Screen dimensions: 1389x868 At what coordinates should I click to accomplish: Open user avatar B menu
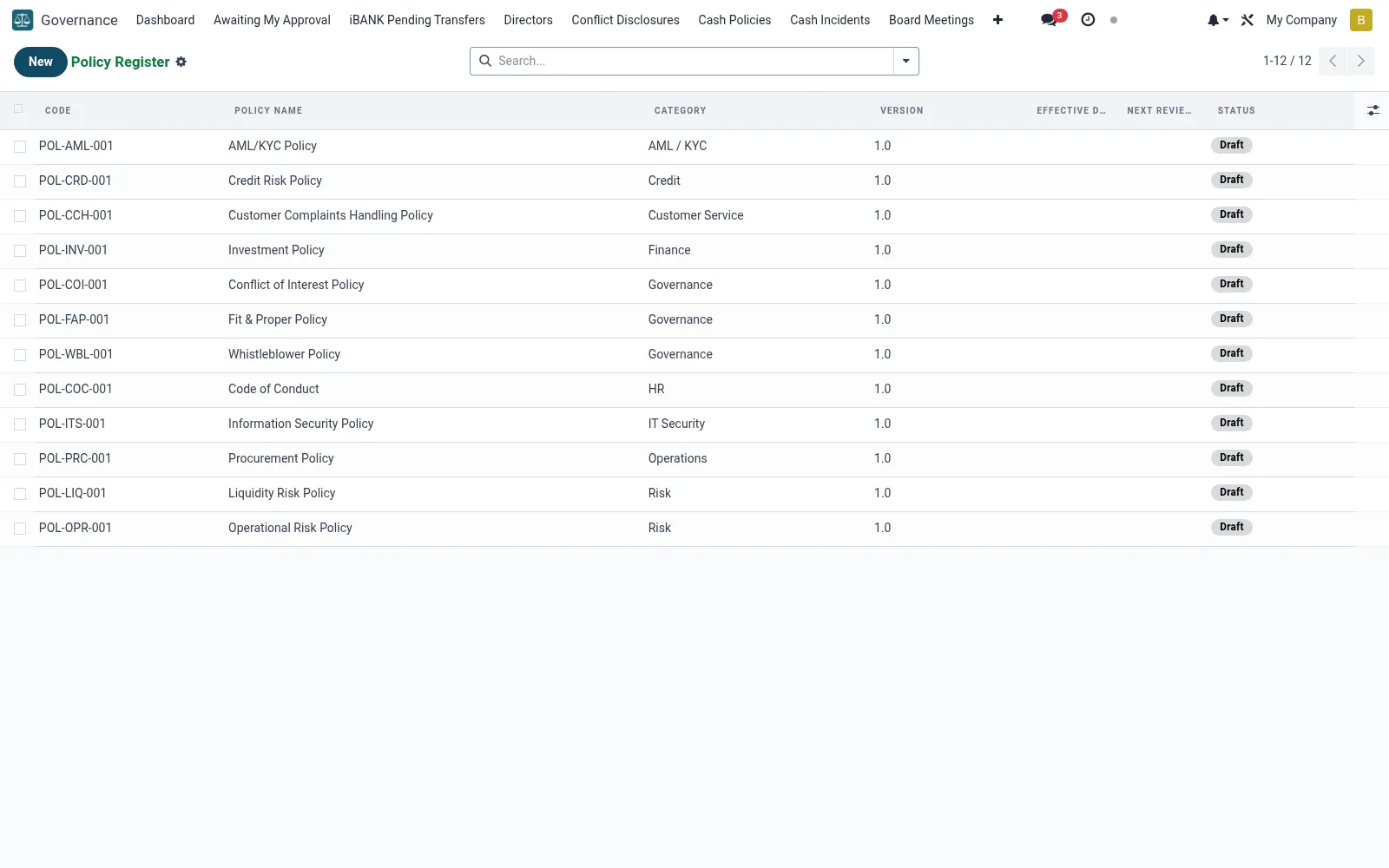coord(1360,20)
